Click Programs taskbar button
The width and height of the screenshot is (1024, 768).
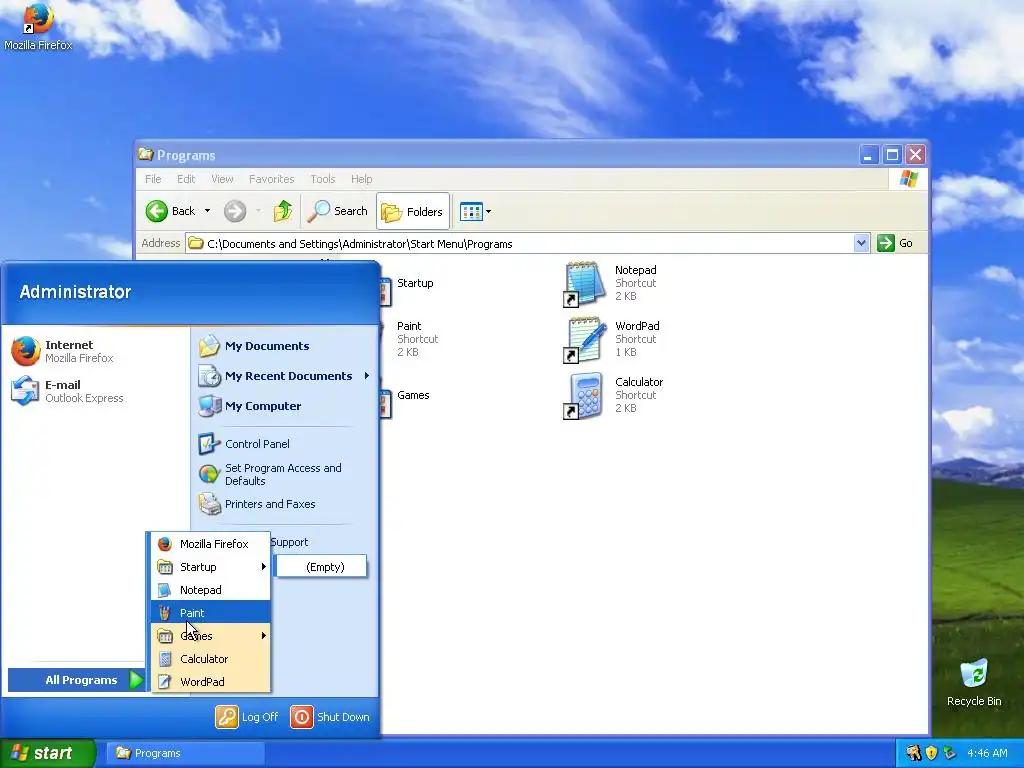point(185,753)
